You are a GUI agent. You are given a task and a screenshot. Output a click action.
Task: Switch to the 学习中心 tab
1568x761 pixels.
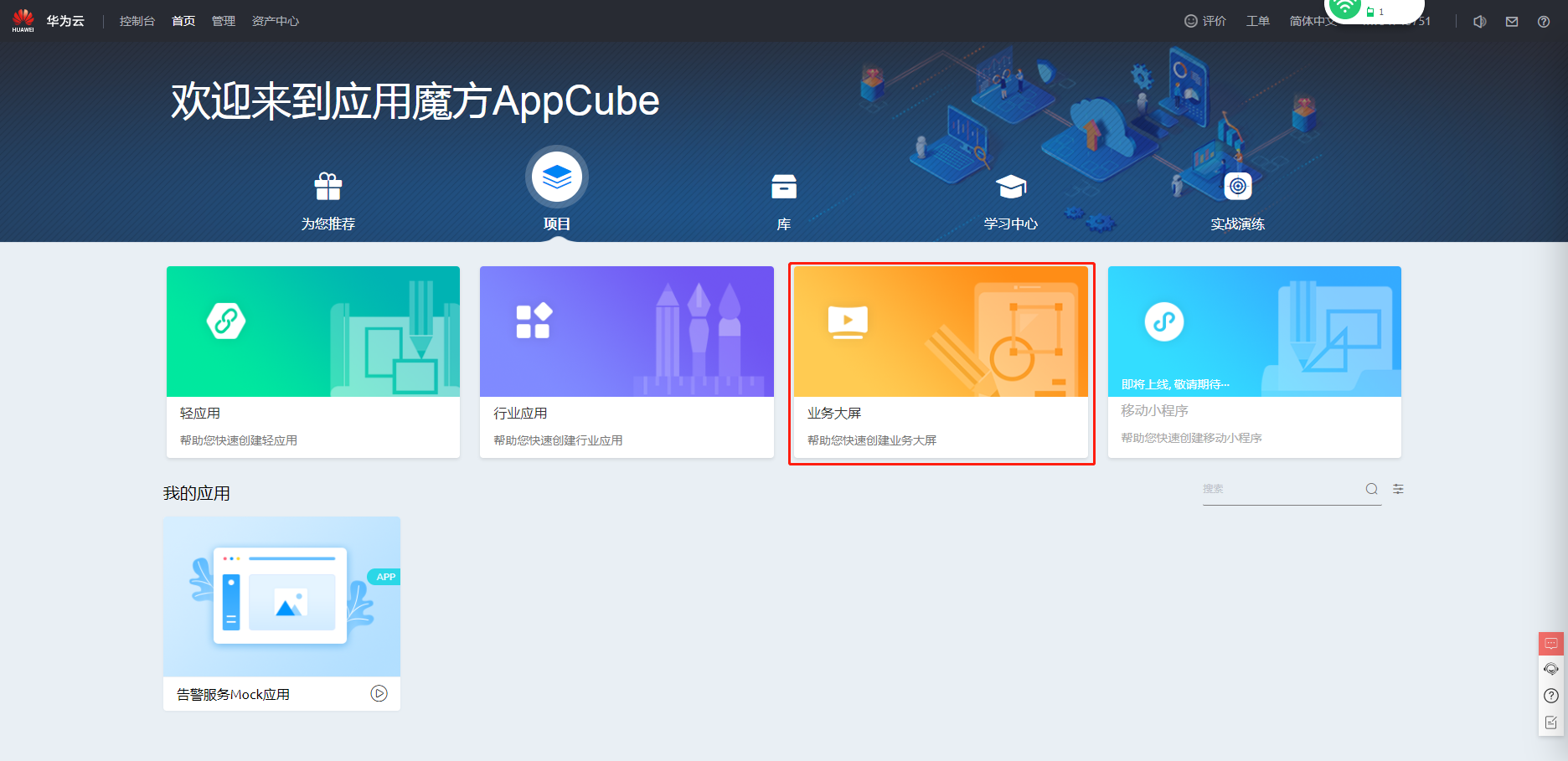click(1011, 201)
